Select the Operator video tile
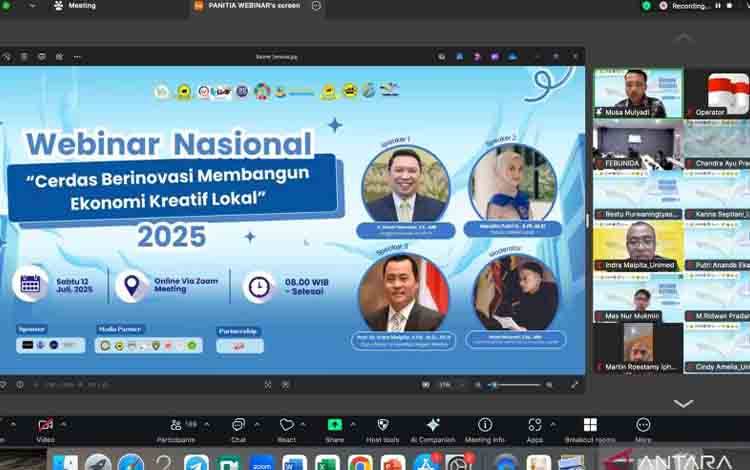 coord(717,93)
